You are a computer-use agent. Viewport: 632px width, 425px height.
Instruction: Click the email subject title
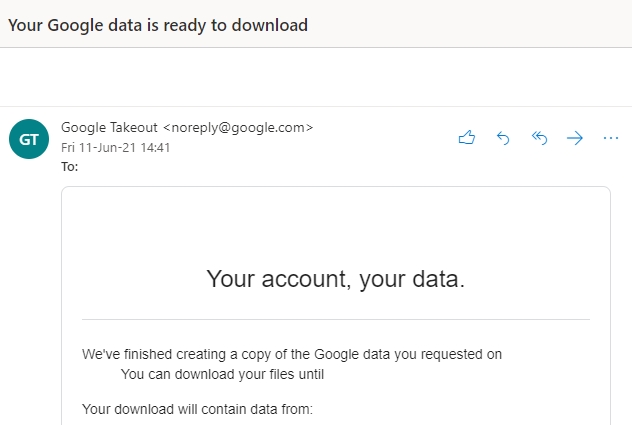158,25
